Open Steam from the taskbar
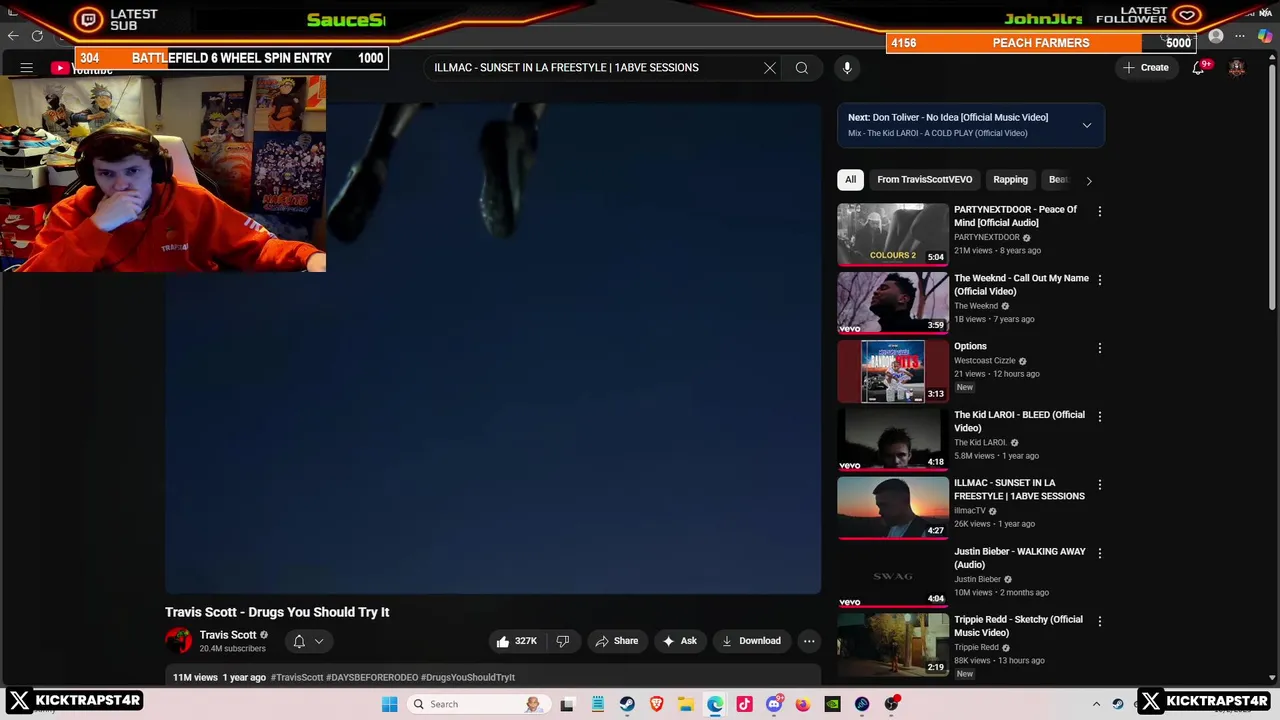This screenshot has height=720, width=1280. click(627, 704)
